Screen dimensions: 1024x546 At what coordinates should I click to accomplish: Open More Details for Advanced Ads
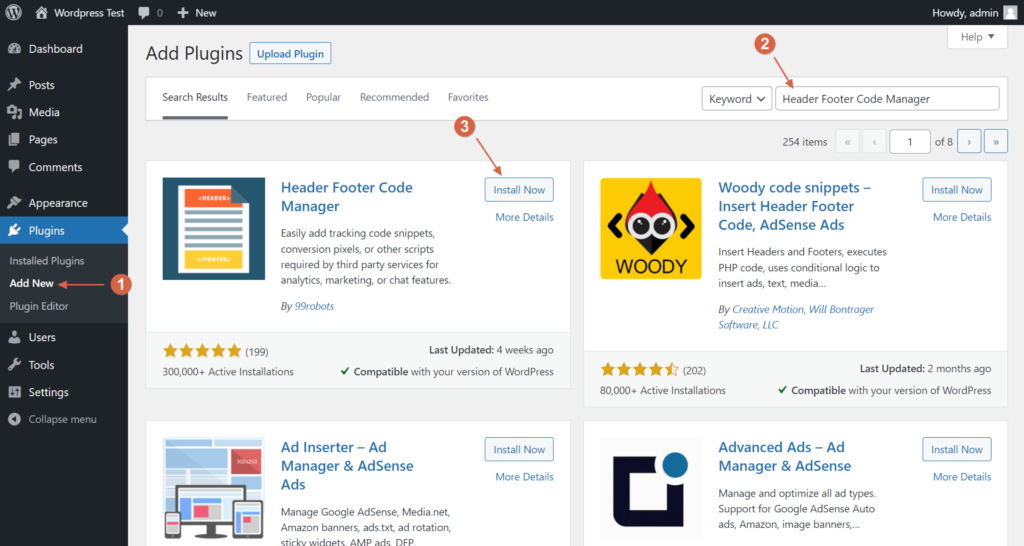pos(961,477)
